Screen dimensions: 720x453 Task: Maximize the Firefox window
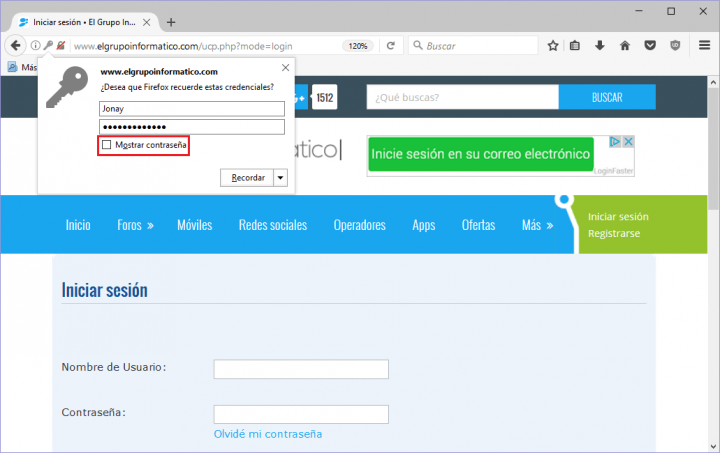tap(671, 11)
